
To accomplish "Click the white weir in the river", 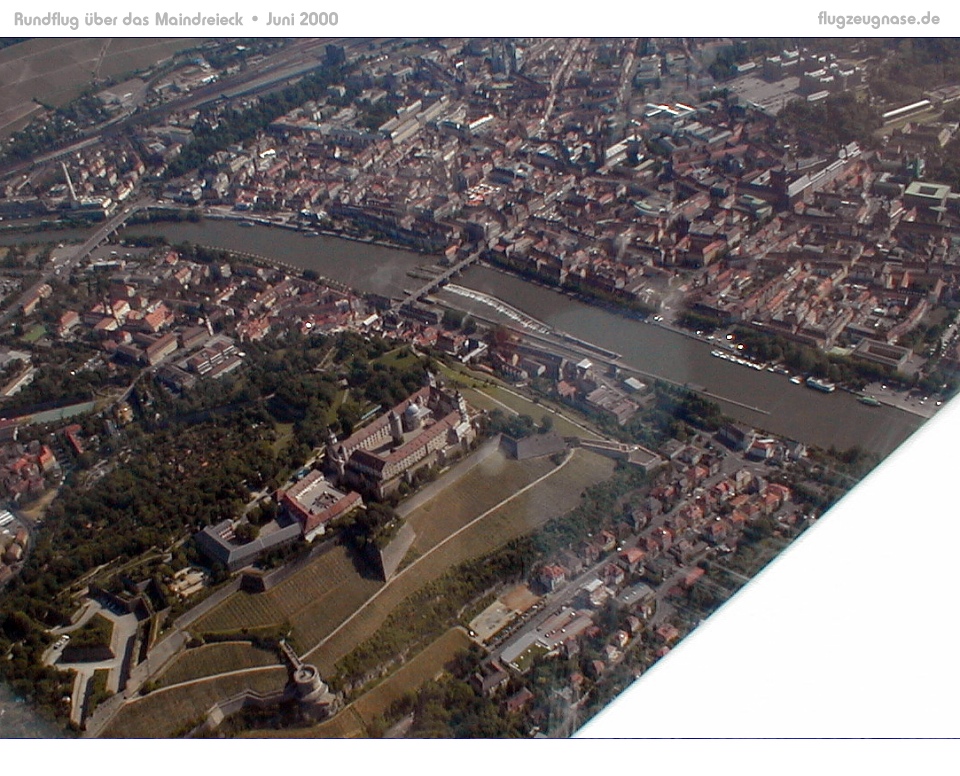I will [495, 306].
